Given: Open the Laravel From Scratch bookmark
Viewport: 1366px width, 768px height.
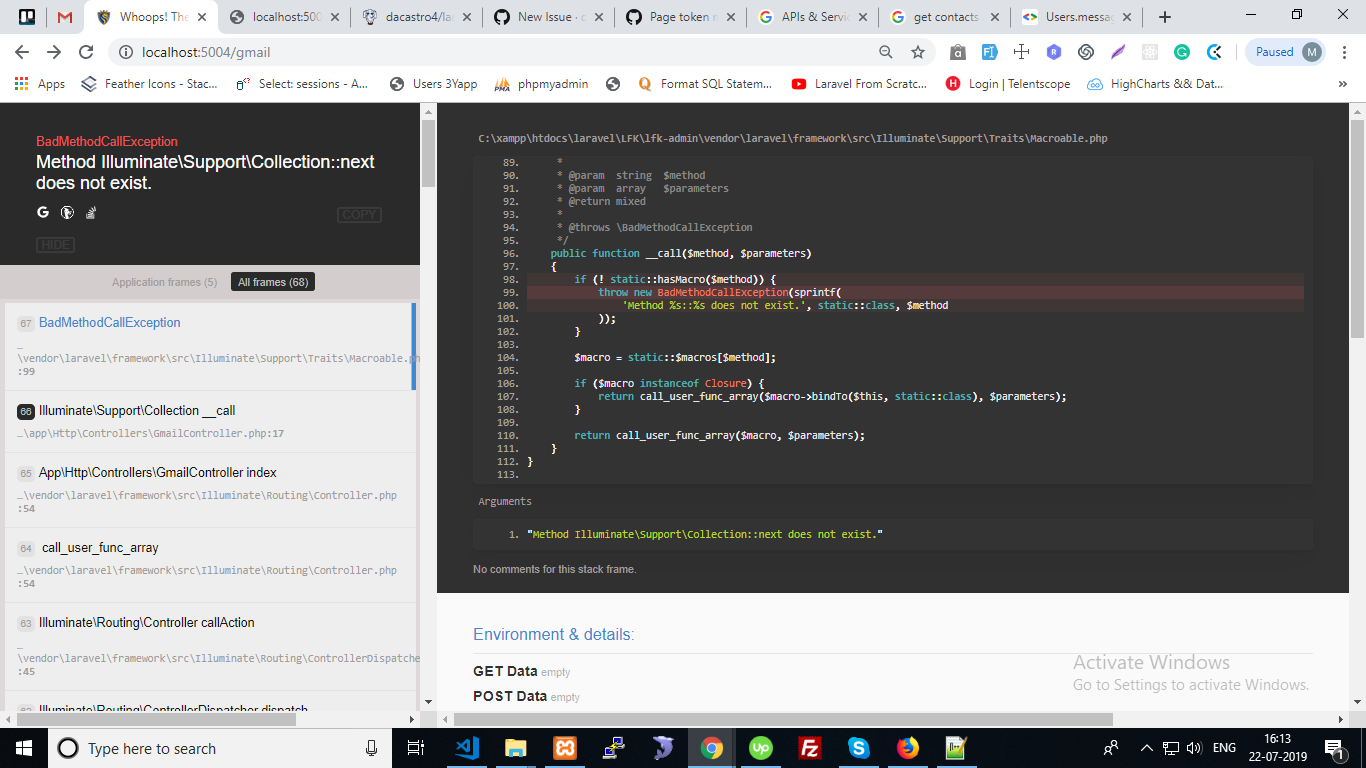Looking at the screenshot, I should (x=856, y=84).
